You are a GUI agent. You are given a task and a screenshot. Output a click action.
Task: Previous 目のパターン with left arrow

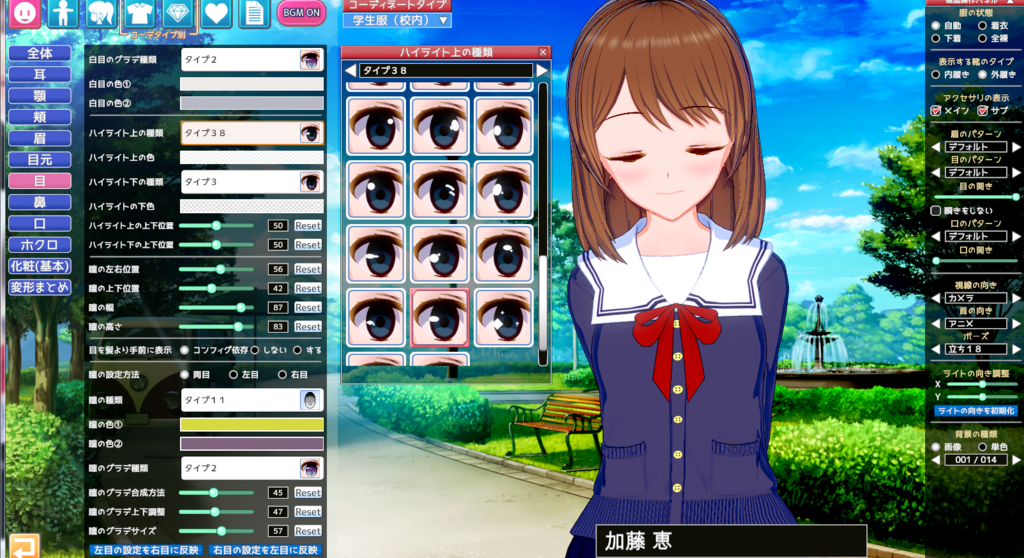point(936,172)
